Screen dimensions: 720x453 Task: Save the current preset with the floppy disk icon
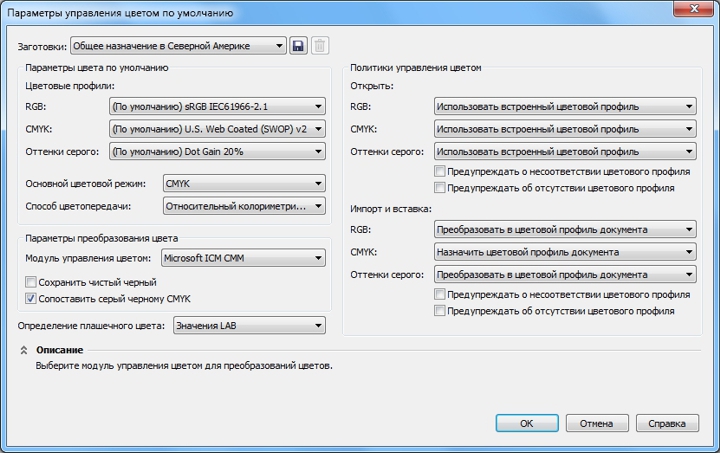298,45
